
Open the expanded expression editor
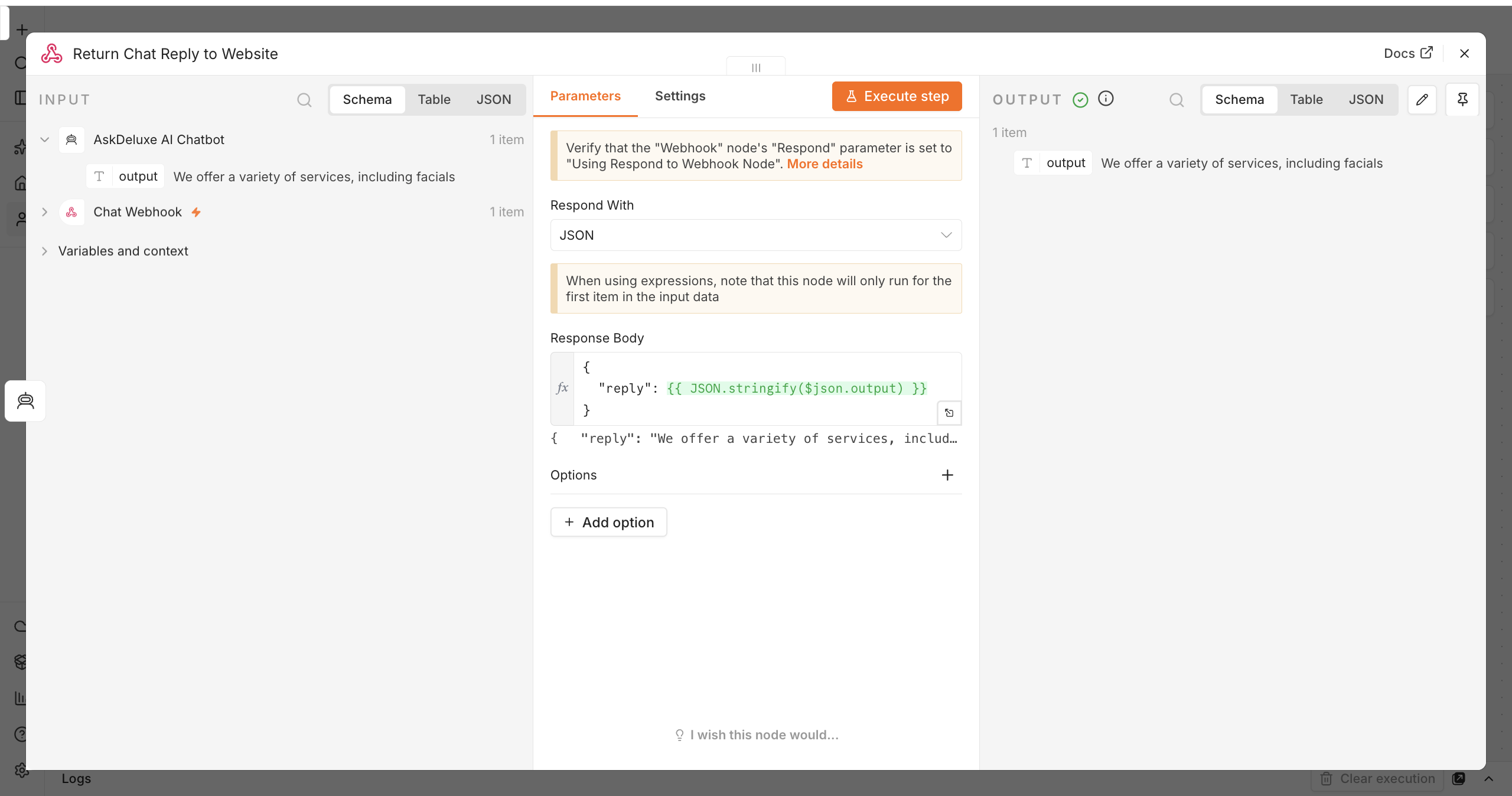click(949, 413)
